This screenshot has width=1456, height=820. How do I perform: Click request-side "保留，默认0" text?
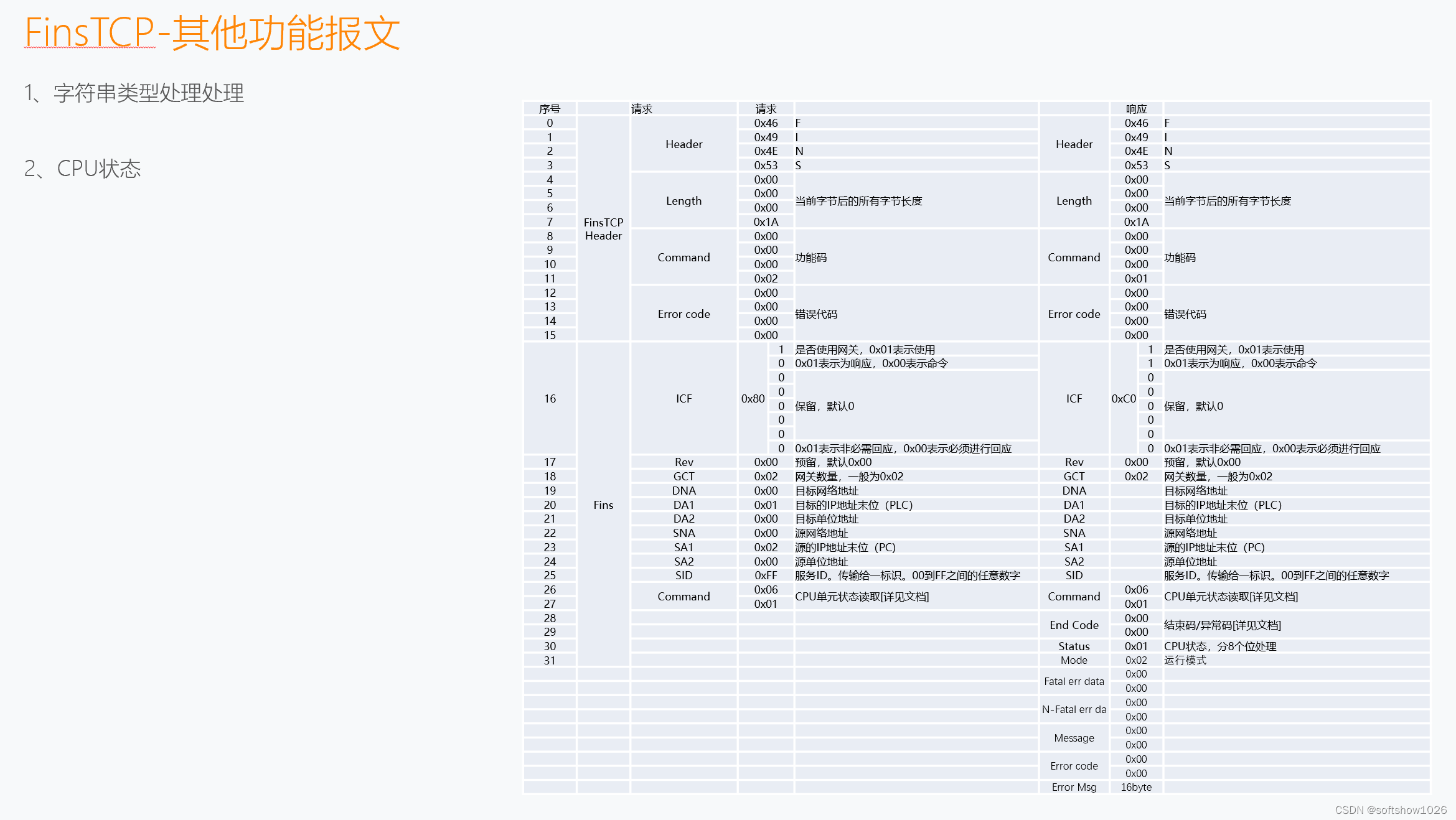point(824,406)
